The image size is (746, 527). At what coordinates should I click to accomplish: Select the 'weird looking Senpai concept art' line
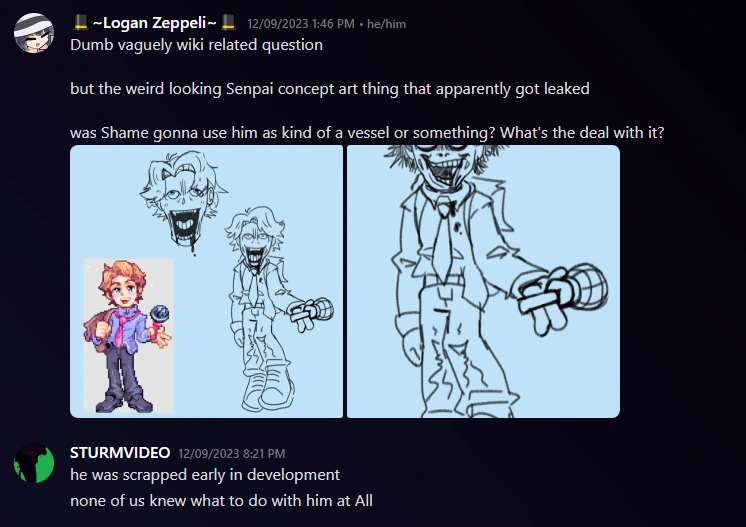click(x=330, y=89)
